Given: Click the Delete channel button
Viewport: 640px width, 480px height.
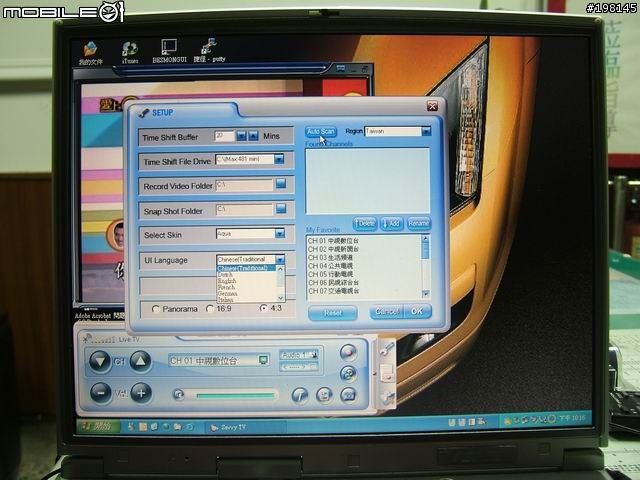Looking at the screenshot, I should pyautogui.click(x=364, y=223).
